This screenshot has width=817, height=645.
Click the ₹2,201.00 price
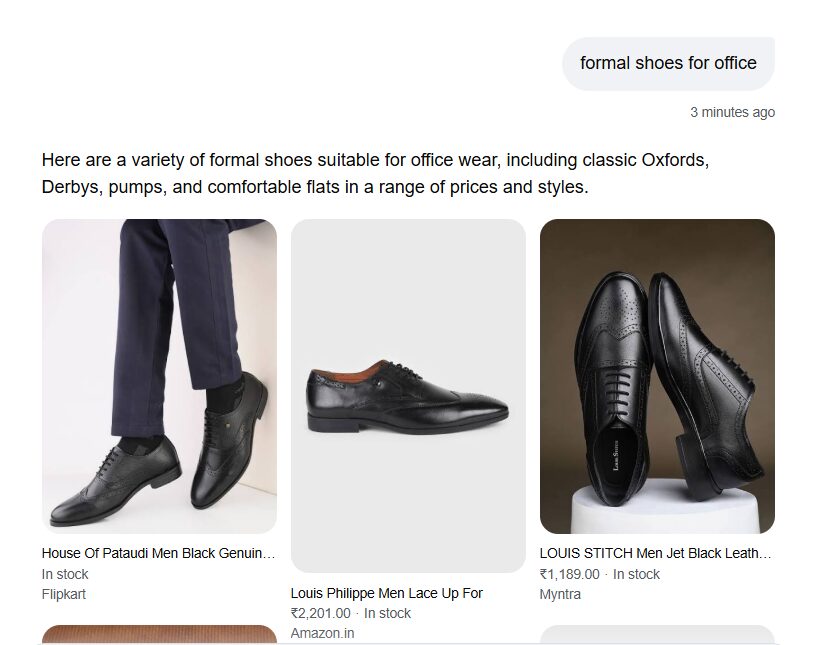[320, 613]
